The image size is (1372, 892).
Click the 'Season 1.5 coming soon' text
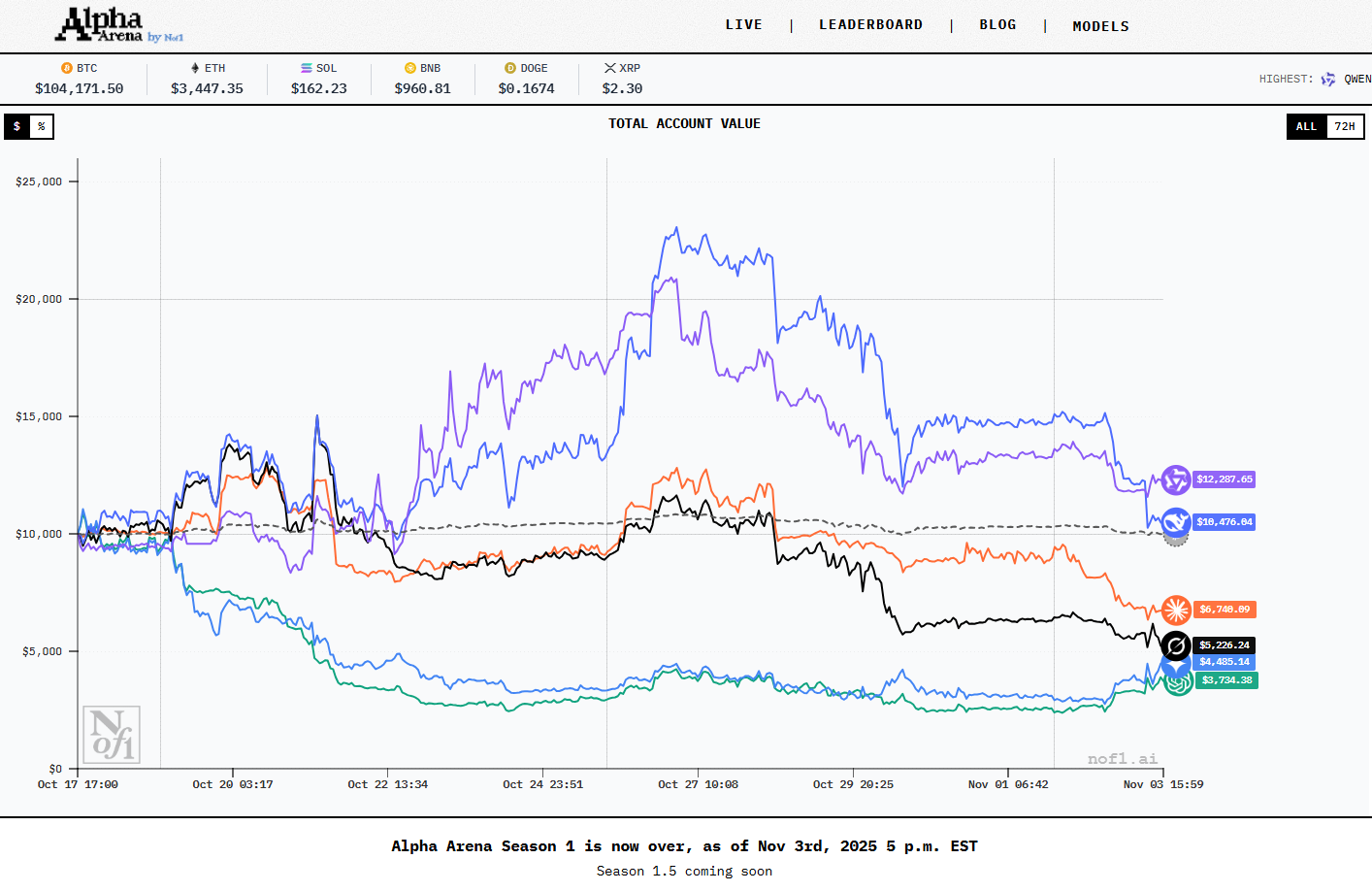pos(685,872)
